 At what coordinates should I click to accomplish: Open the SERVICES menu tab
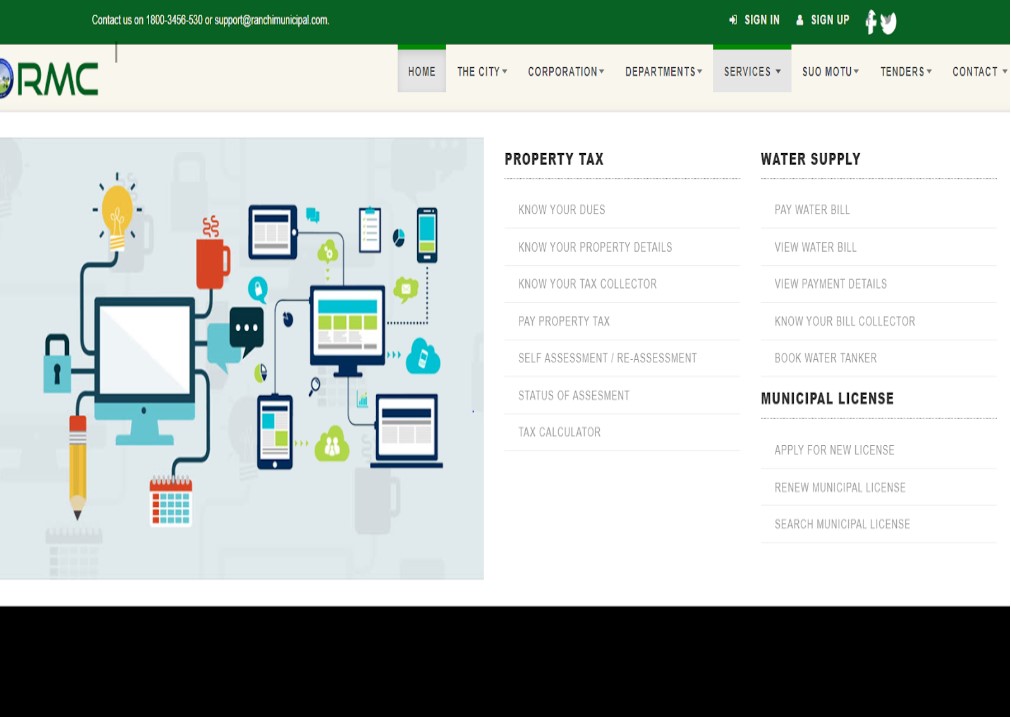pyautogui.click(x=751, y=71)
